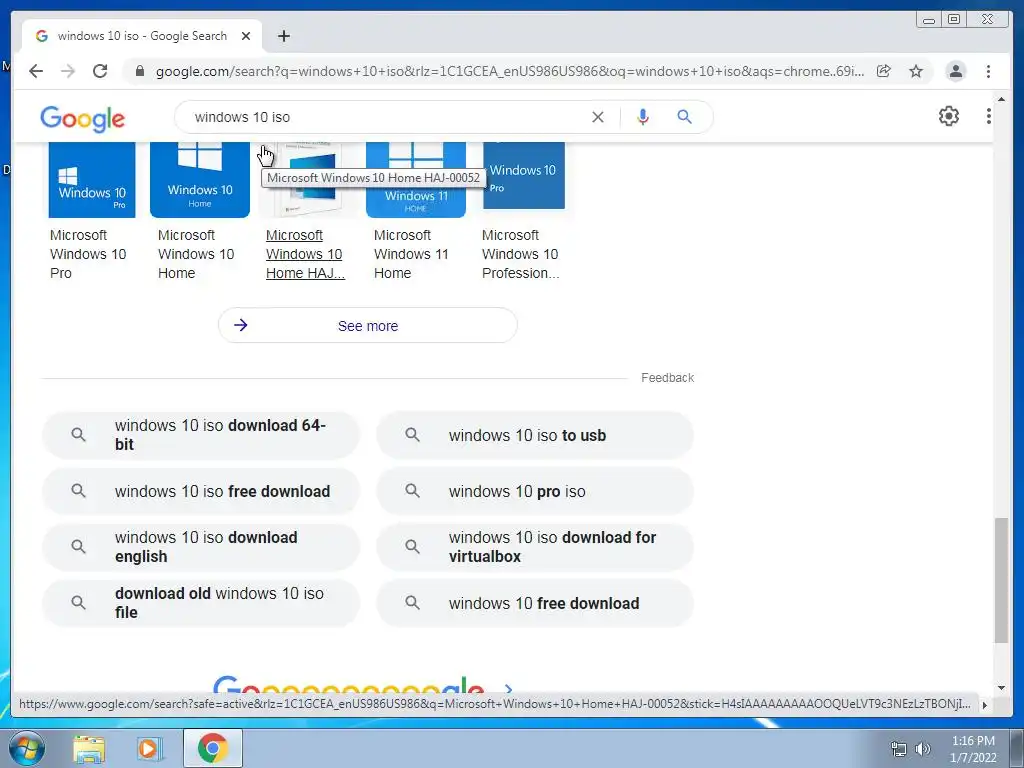Search windows 10 iso to usb
The image size is (1024, 768).
tap(535, 435)
